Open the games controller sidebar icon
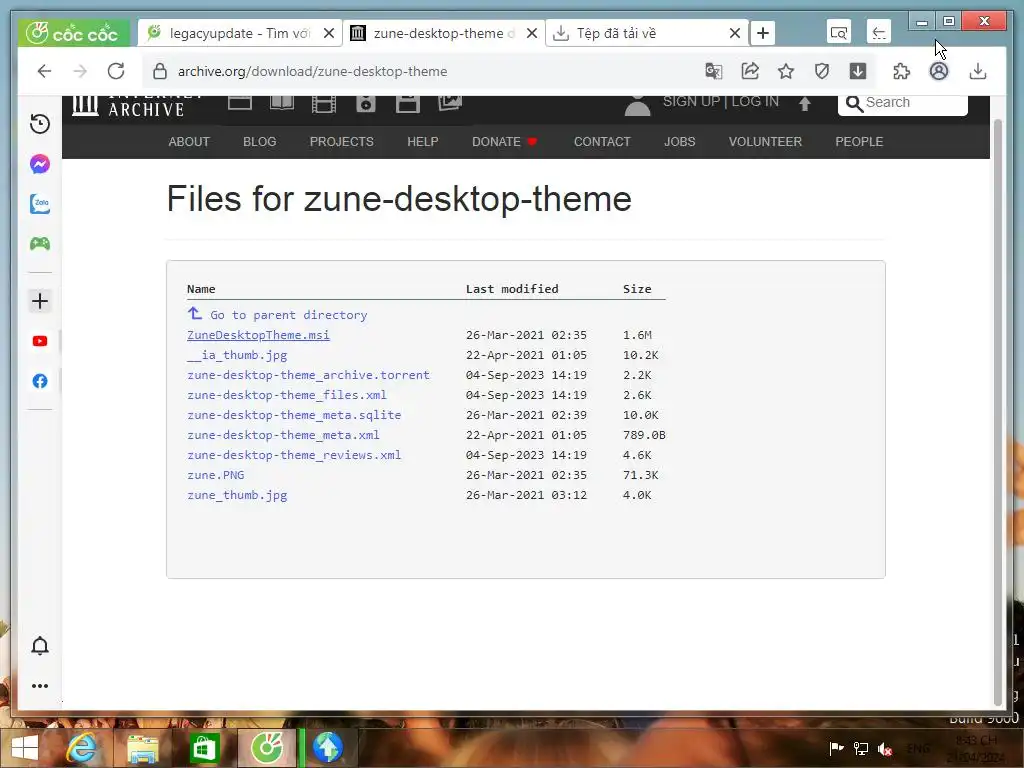The image size is (1024, 768). click(40, 244)
